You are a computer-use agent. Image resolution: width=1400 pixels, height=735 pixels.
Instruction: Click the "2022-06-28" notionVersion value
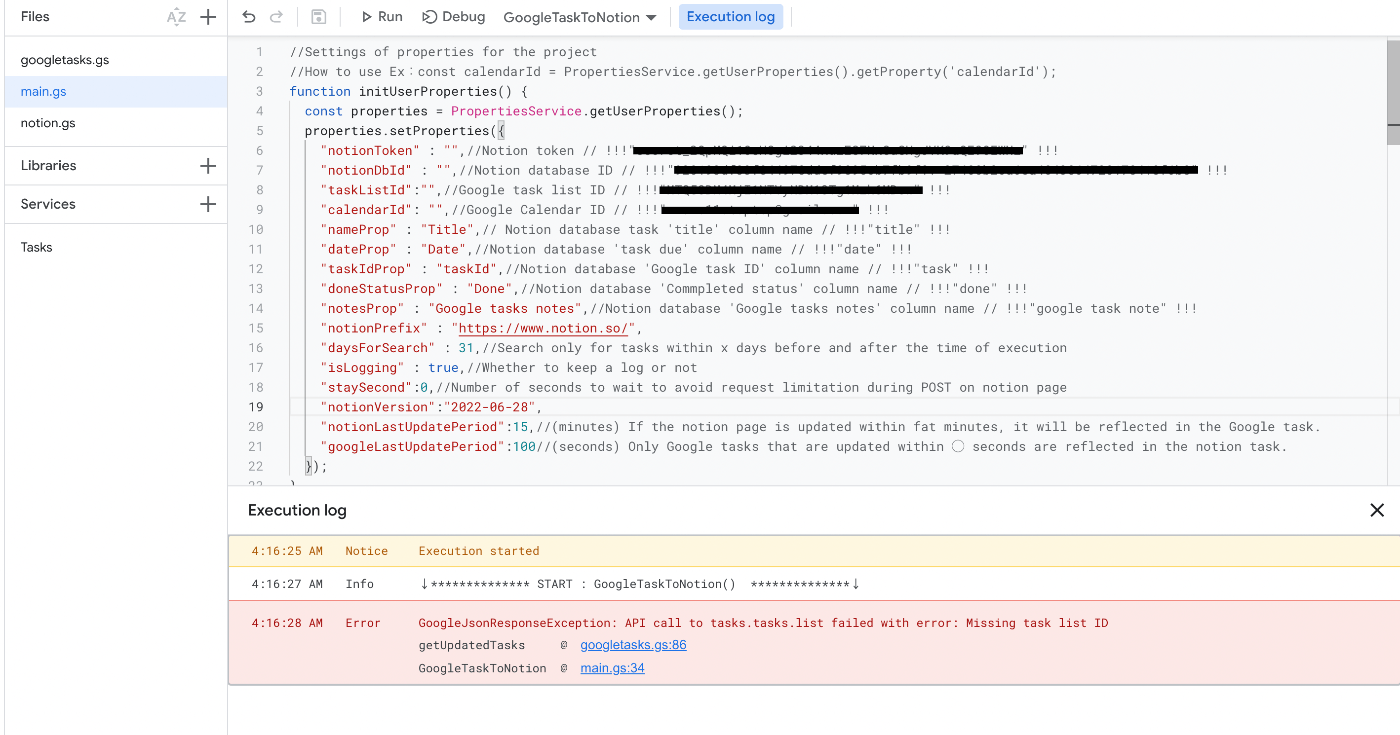(x=489, y=407)
